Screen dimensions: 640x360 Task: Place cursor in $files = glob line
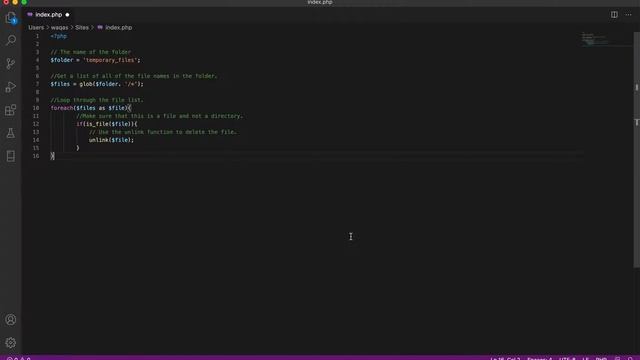click(97, 84)
